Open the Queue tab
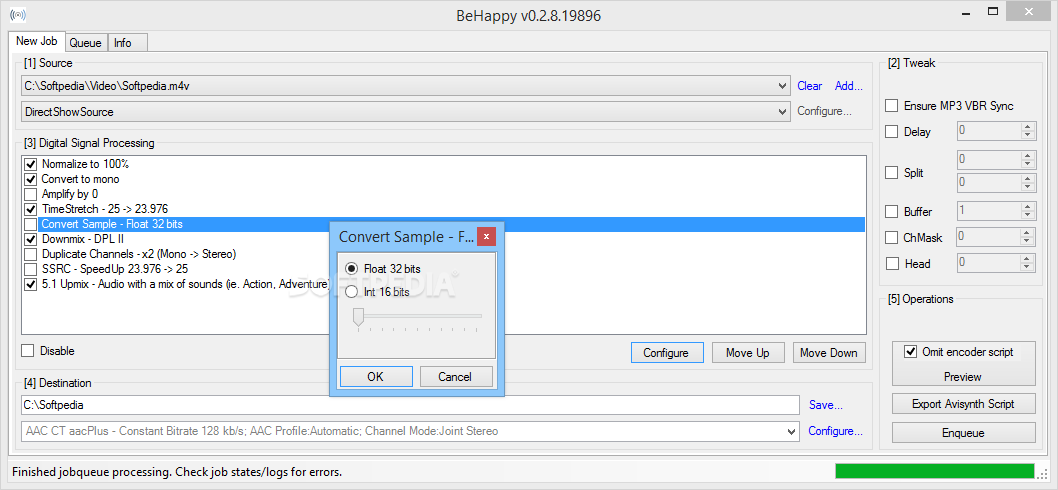The image size is (1058, 490). point(86,43)
